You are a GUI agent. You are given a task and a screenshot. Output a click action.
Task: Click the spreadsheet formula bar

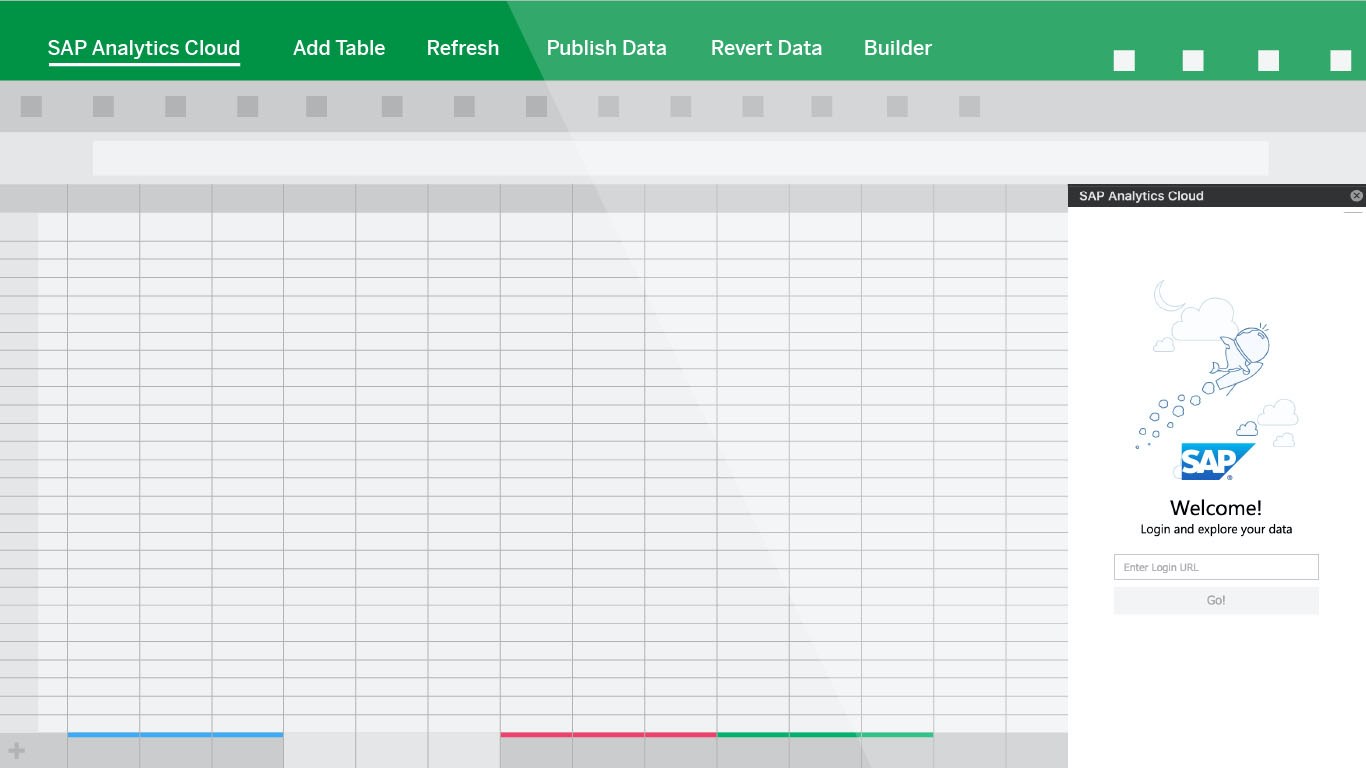click(680, 158)
